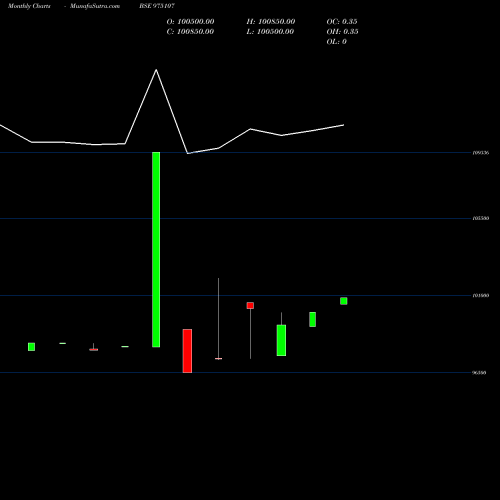This screenshot has width=500, height=500.
Task: Click the last green candle on the right
Action: [x=344, y=301]
